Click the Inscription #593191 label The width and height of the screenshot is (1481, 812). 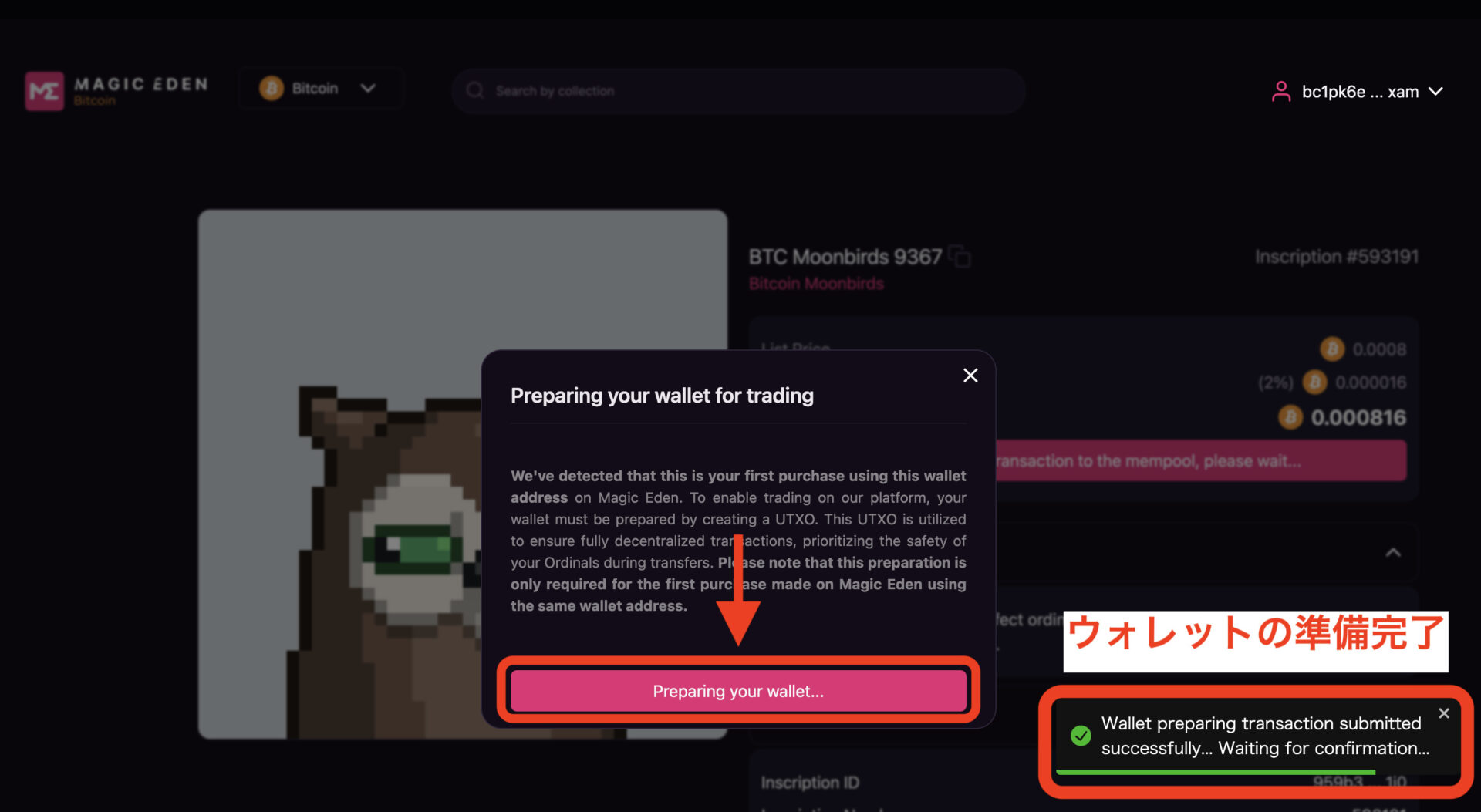(1337, 257)
